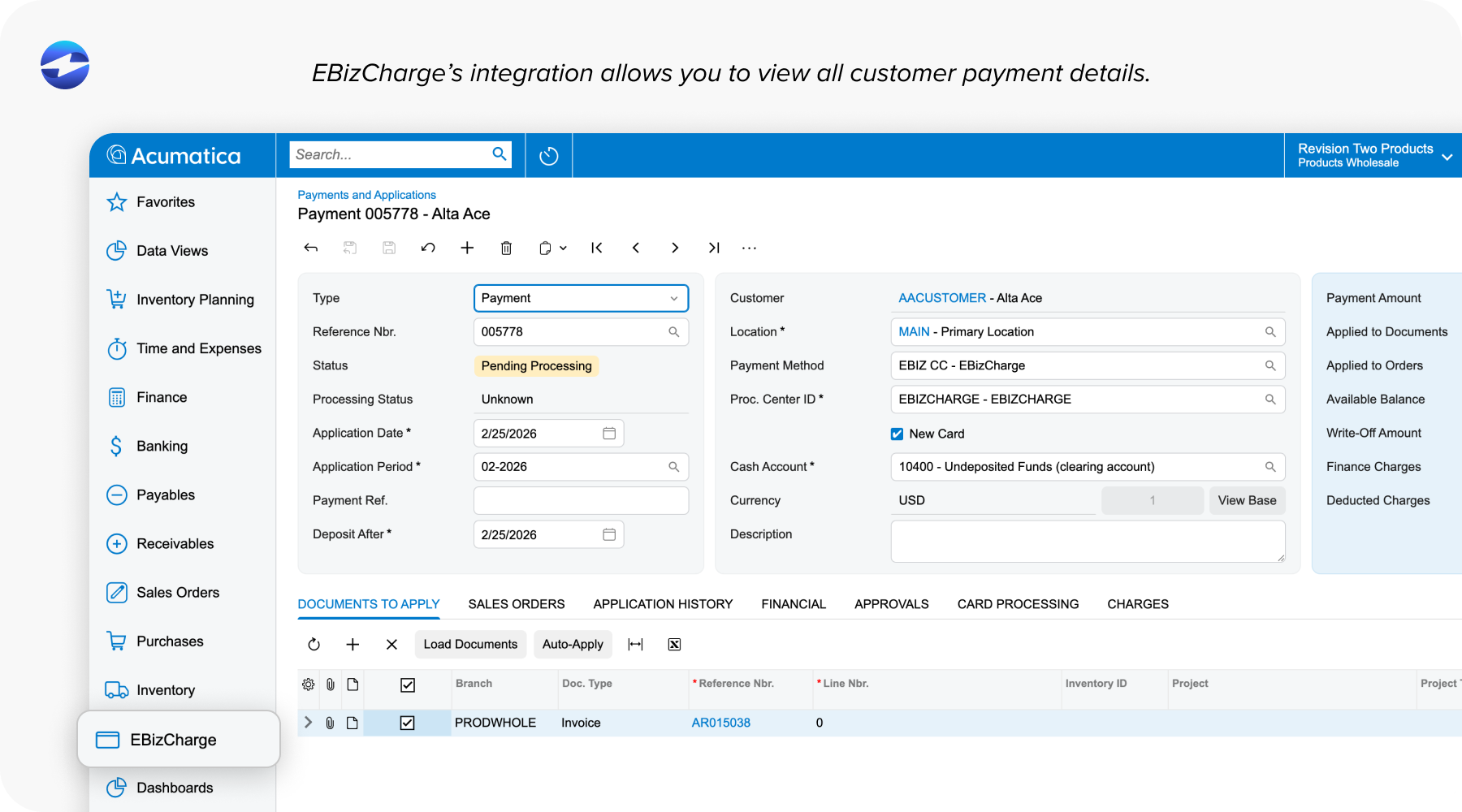
Task: Delete the payment using the trash icon
Action: coord(506,248)
